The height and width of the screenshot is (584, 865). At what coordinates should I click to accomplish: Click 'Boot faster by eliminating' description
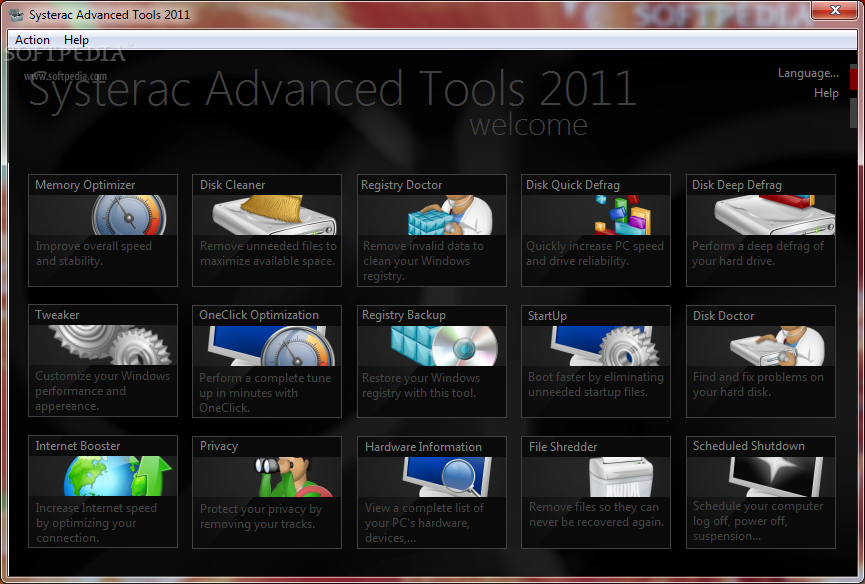click(x=596, y=384)
